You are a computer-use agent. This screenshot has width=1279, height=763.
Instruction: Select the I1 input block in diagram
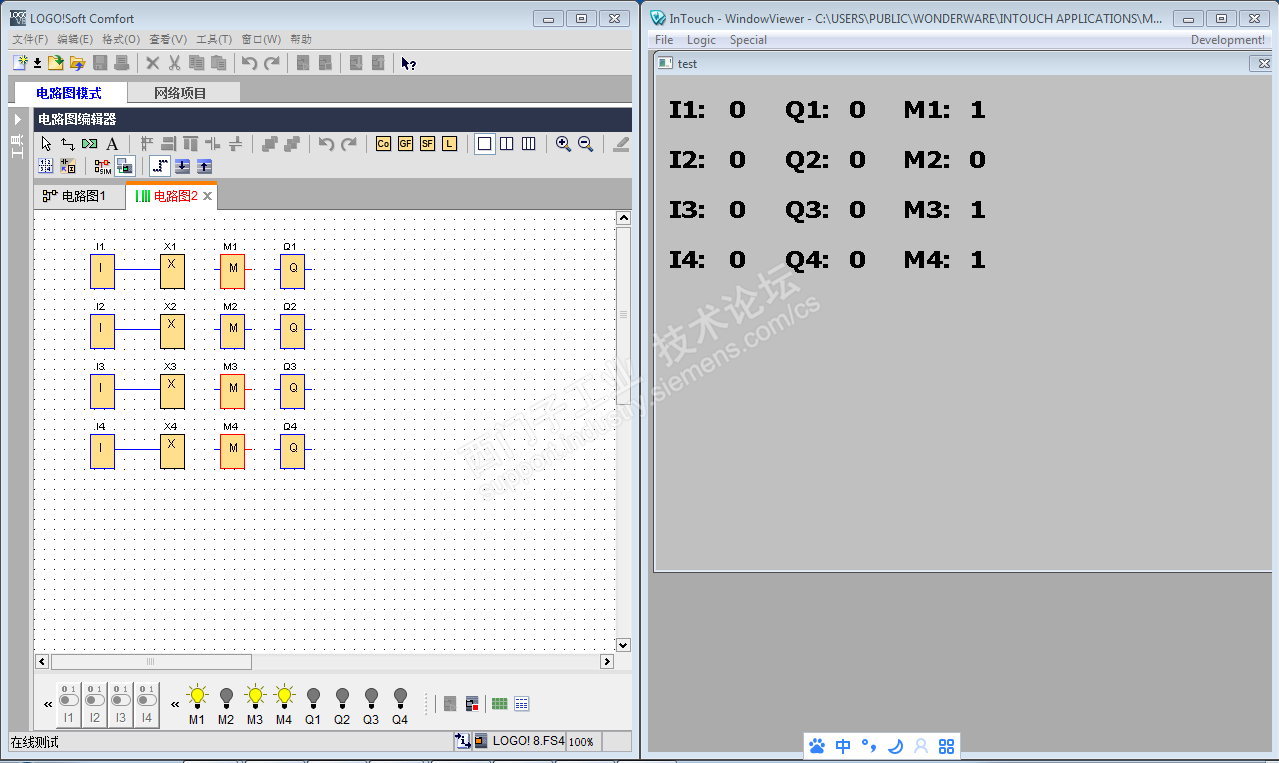click(x=102, y=271)
